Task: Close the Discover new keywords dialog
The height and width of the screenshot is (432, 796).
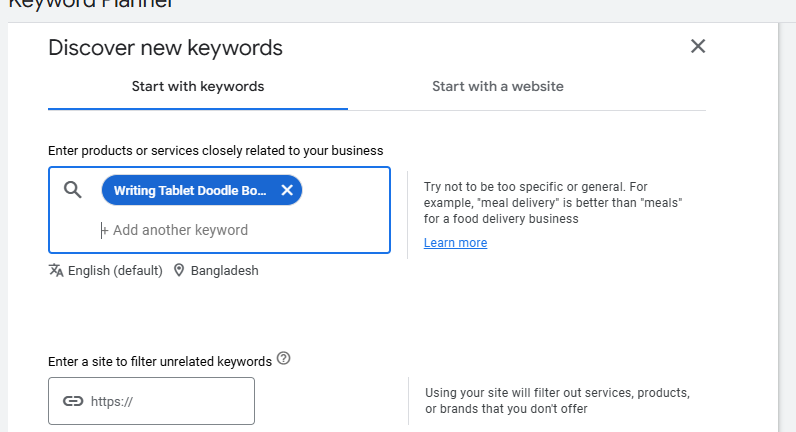Action: (x=698, y=46)
